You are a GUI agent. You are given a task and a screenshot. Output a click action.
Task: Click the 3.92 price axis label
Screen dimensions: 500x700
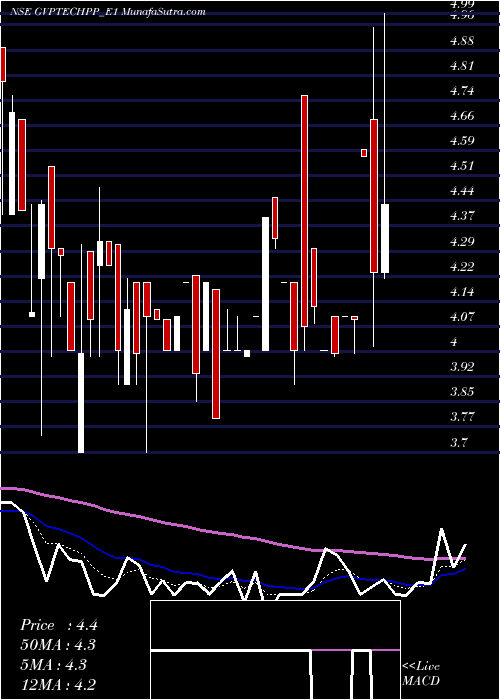coord(461,367)
